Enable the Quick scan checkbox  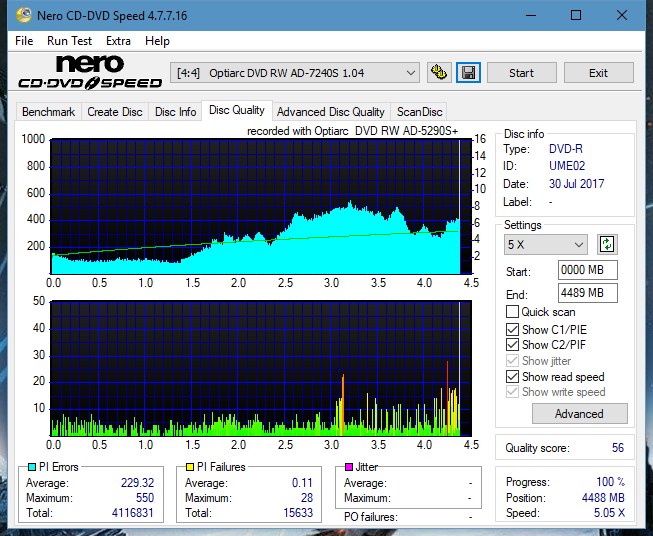tap(512, 312)
